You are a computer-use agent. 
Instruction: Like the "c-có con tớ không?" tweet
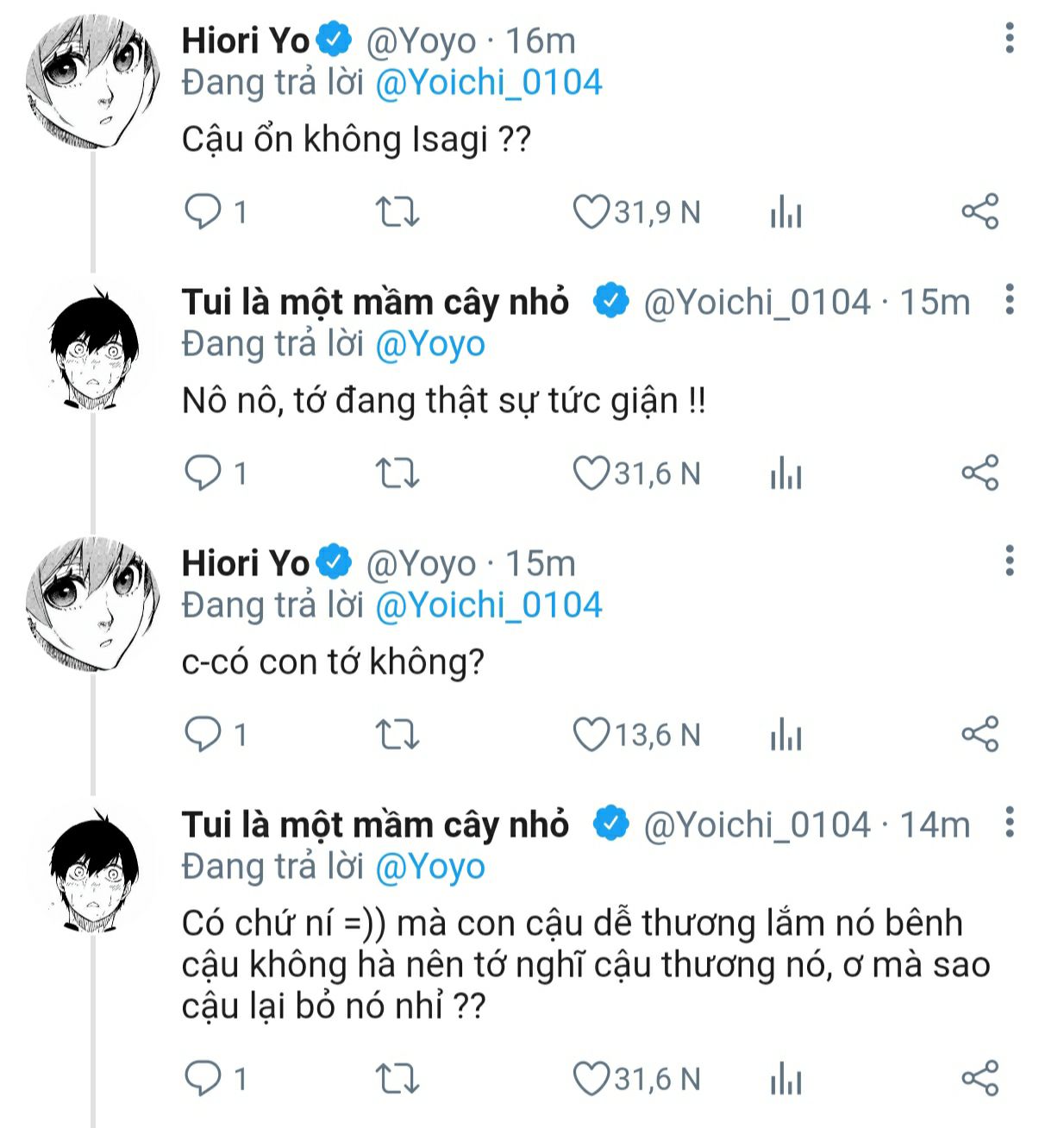point(591,735)
